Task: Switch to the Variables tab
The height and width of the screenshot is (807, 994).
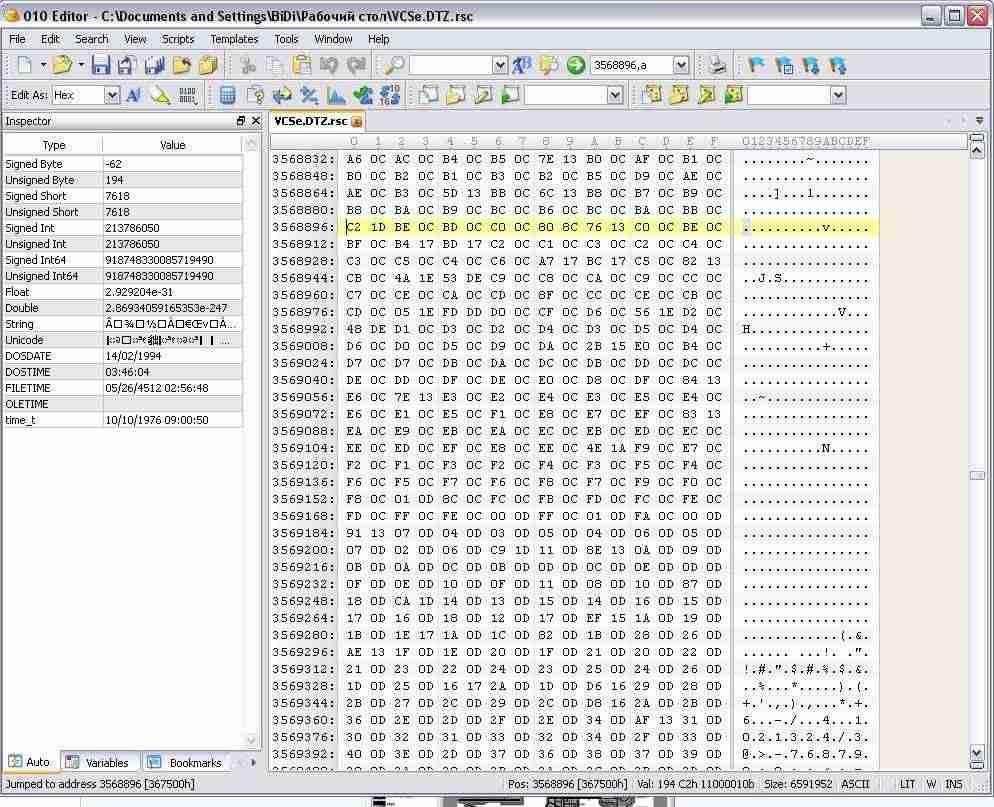Action: pos(98,763)
